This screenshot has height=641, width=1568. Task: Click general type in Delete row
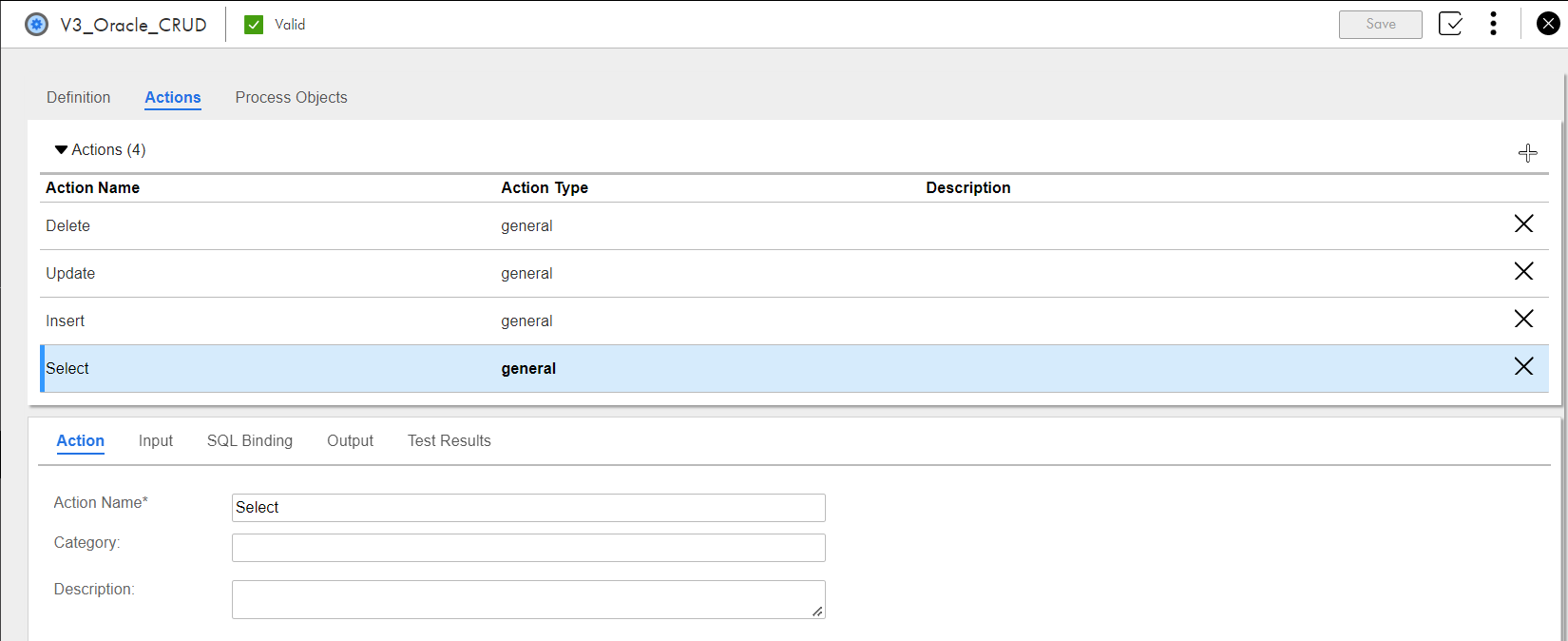click(x=526, y=226)
